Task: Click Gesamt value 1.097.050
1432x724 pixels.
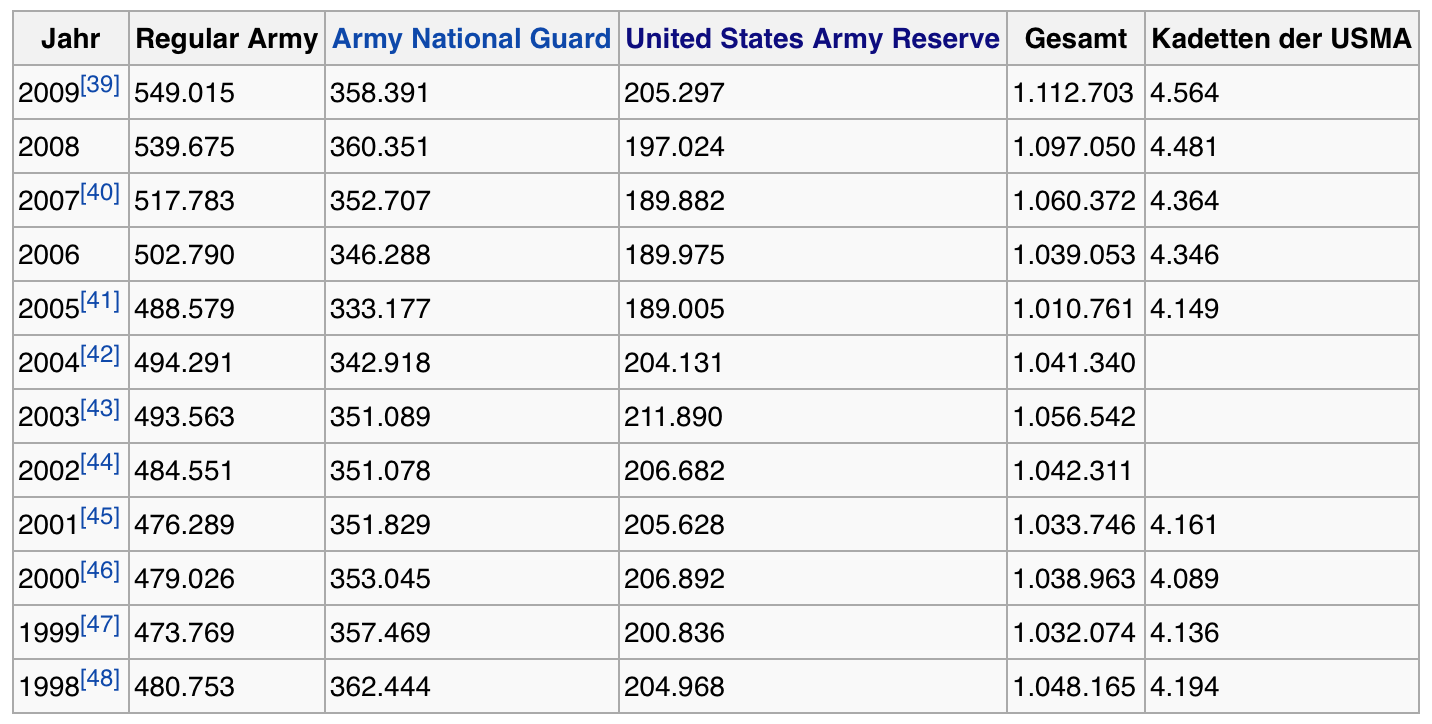Action: click(x=1074, y=147)
